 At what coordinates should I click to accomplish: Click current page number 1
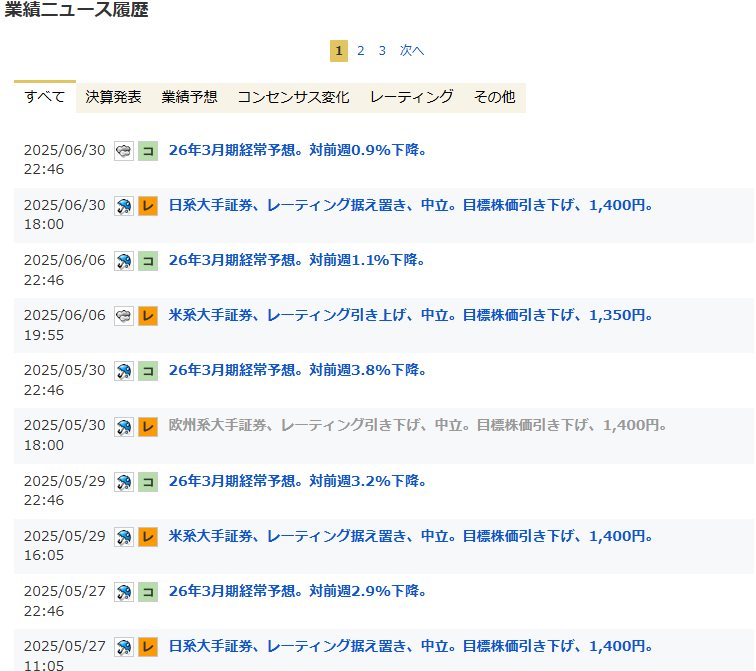pos(339,51)
